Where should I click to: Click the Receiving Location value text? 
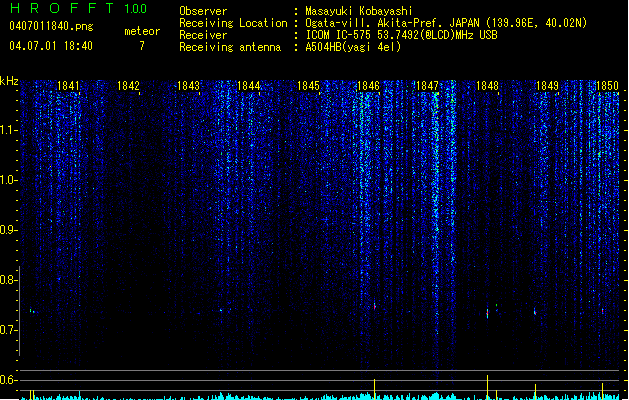click(446, 23)
